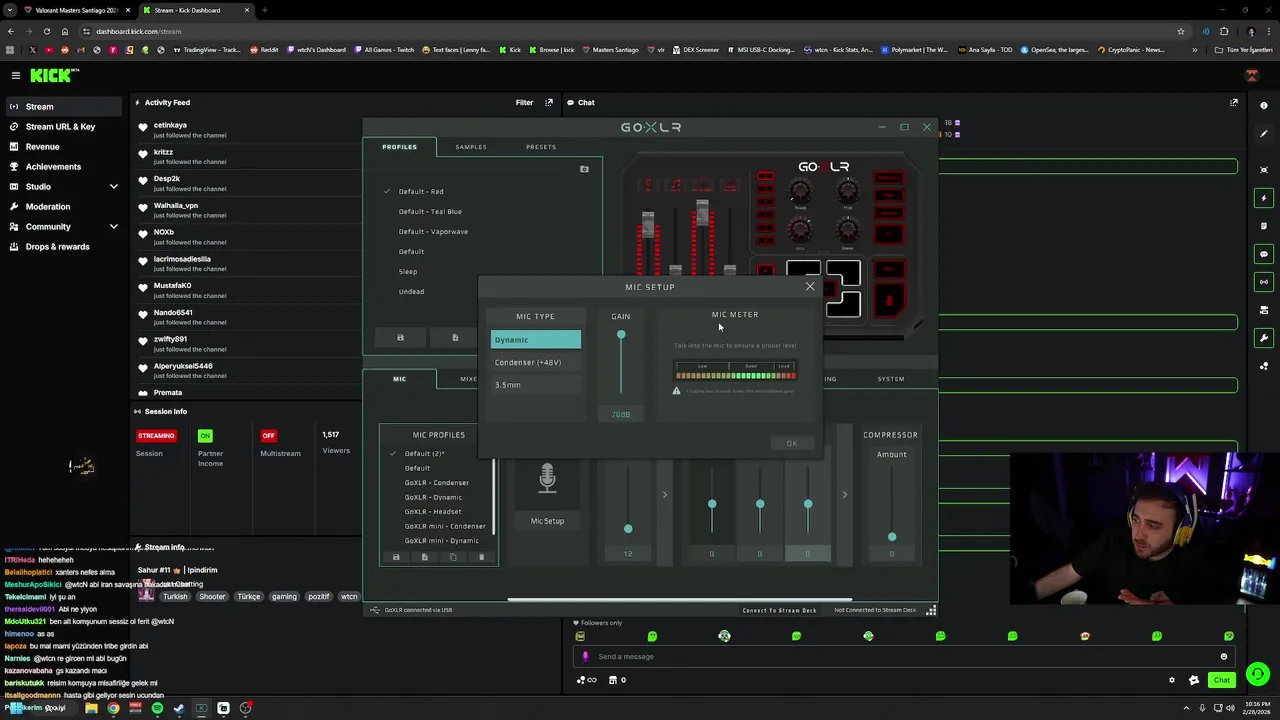
Task: Delete the selected mic profile
Action: [x=481, y=557]
